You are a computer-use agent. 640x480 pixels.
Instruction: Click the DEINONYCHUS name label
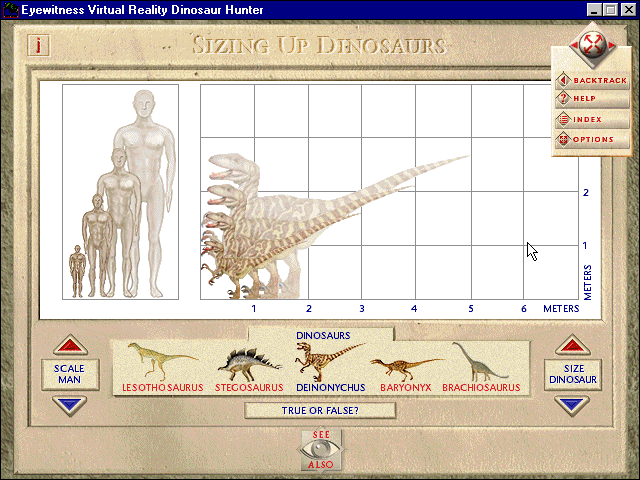coord(331,388)
